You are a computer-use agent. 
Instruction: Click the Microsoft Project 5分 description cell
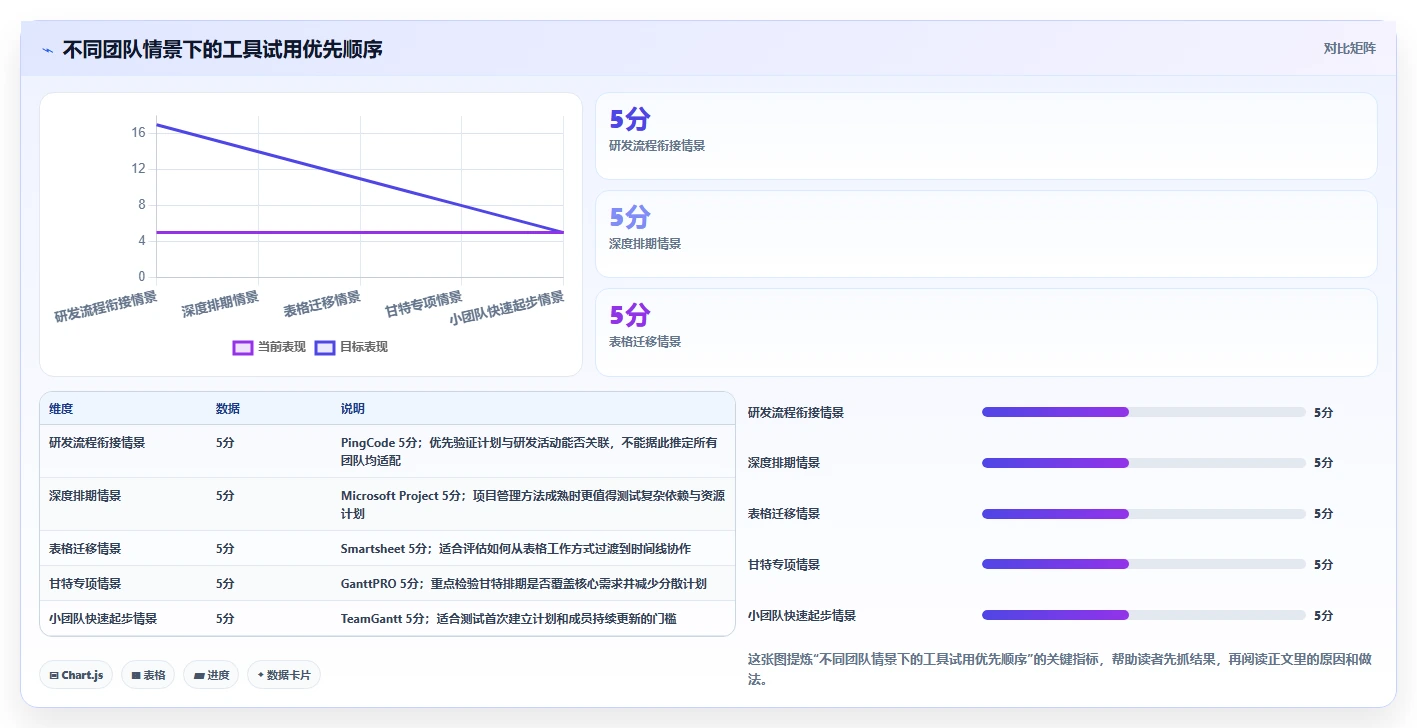pyautogui.click(x=533, y=504)
